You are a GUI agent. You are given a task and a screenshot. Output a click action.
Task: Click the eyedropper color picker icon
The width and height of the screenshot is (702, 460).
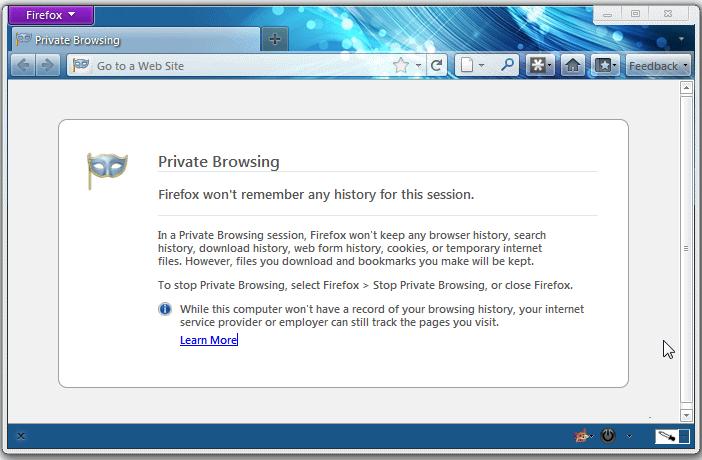coord(665,436)
